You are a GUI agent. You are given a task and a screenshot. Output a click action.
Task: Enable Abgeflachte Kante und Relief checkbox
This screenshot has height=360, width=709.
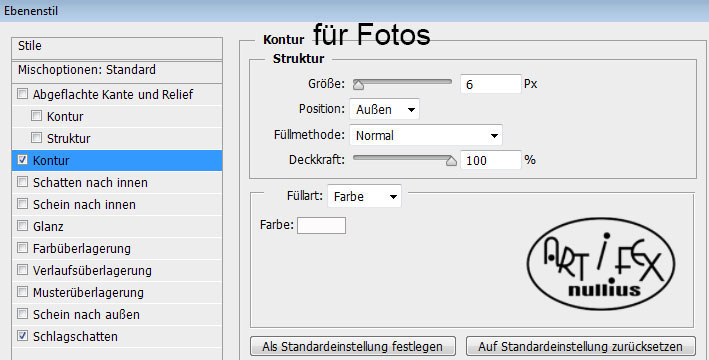point(22,94)
